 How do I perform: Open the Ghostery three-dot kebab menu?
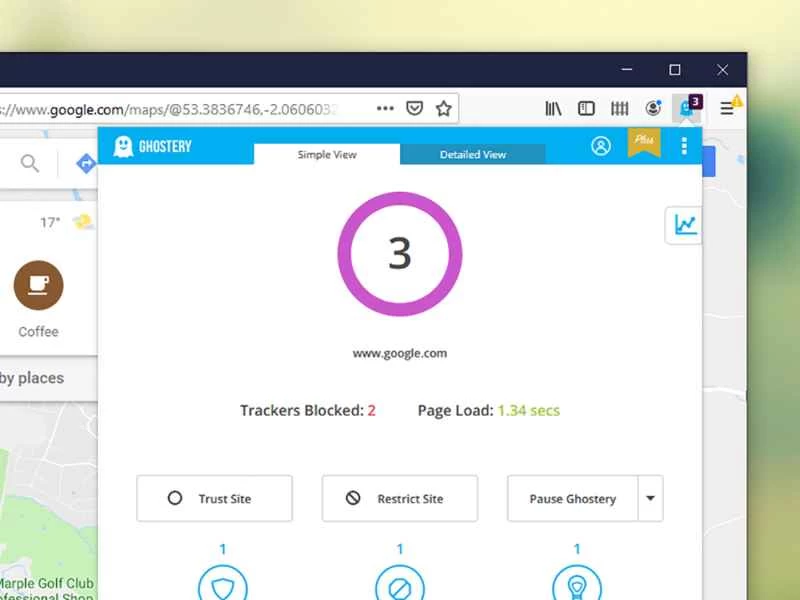pos(684,146)
